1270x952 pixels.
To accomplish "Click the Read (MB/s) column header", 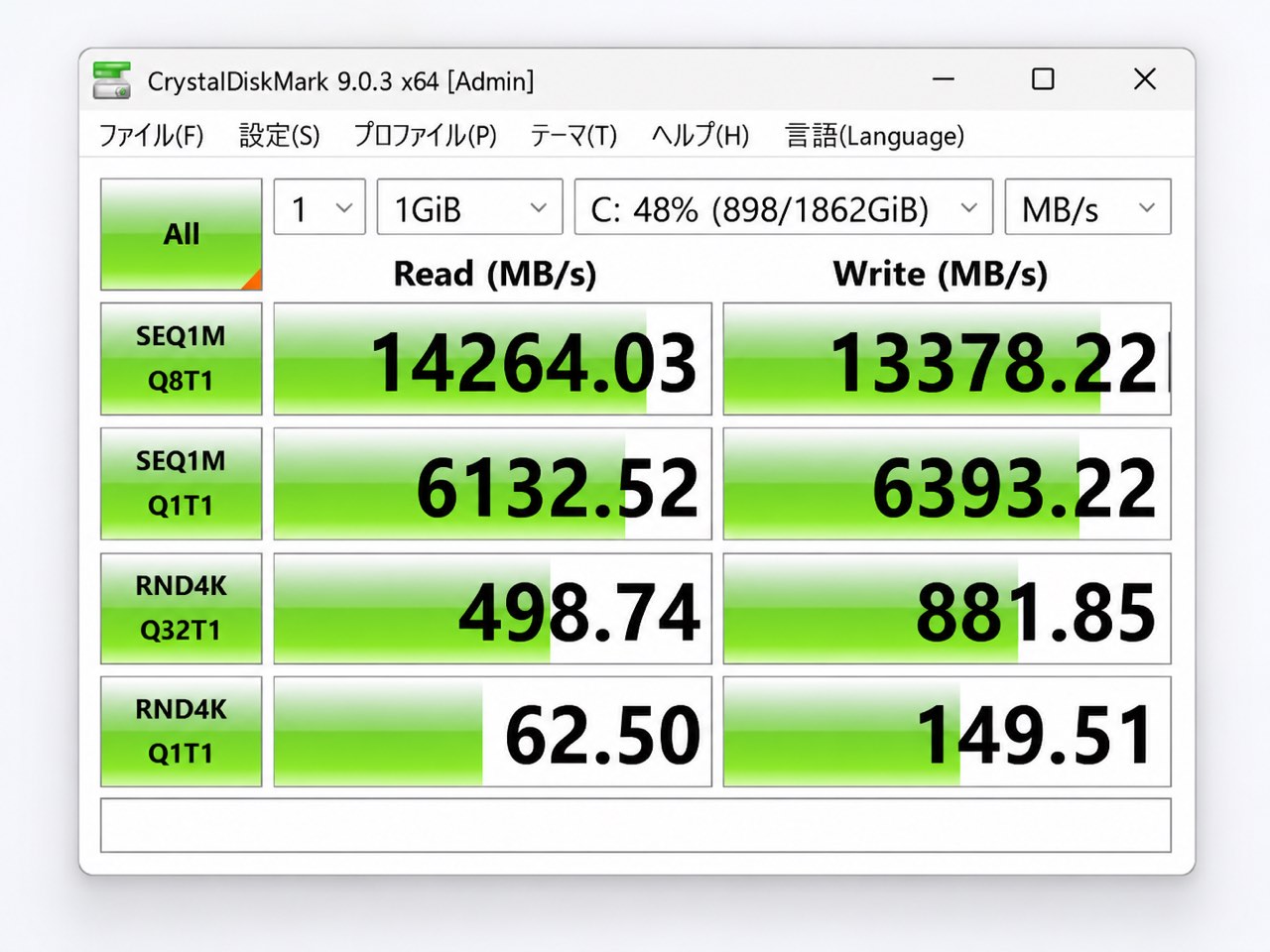I will click(495, 274).
